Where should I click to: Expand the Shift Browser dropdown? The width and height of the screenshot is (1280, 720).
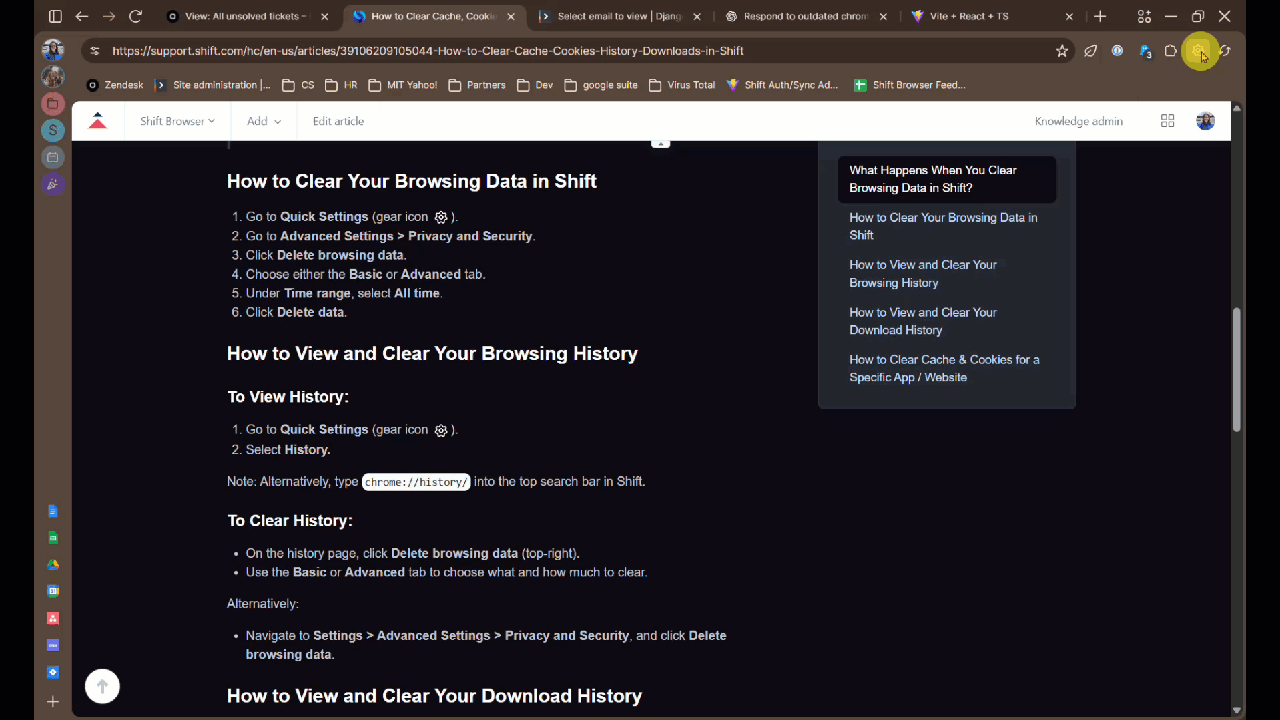click(x=177, y=120)
